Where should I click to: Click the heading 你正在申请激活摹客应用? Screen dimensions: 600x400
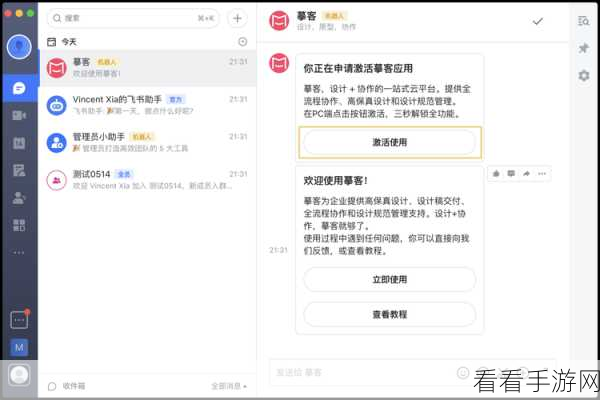358,69
